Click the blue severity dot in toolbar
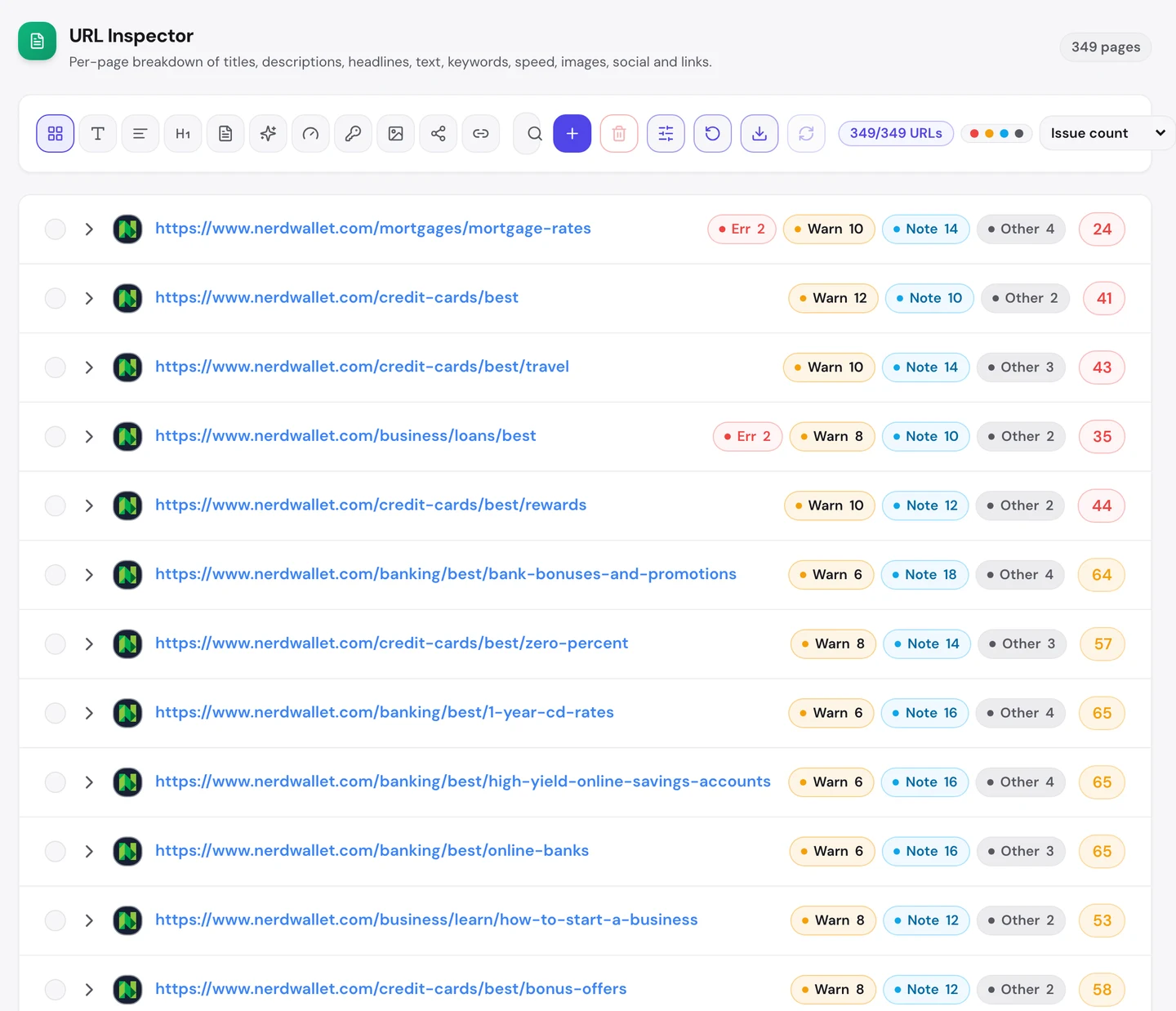The image size is (1176, 1011). click(1004, 134)
